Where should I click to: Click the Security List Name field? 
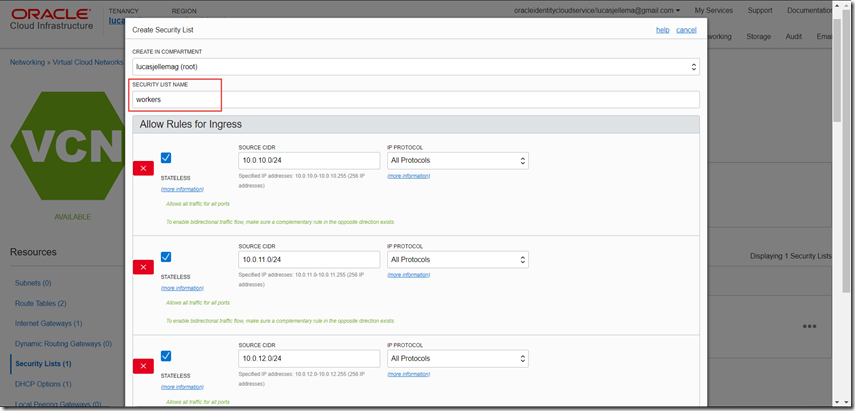pos(416,100)
